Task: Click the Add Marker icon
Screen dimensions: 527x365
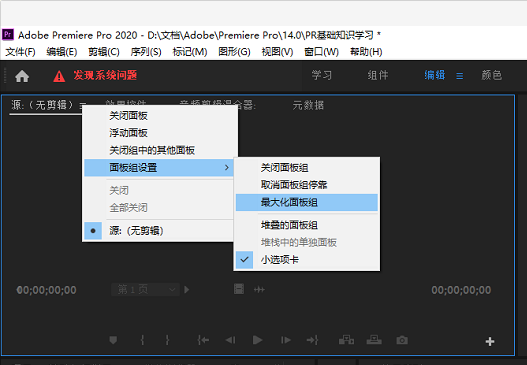Action: pyautogui.click(x=113, y=340)
